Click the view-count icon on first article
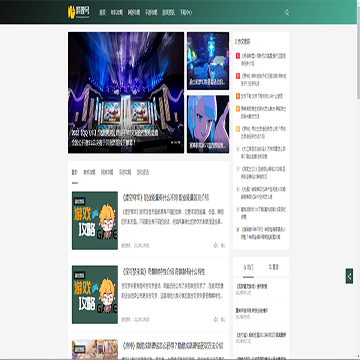This screenshot has height=360, width=360. point(223,245)
